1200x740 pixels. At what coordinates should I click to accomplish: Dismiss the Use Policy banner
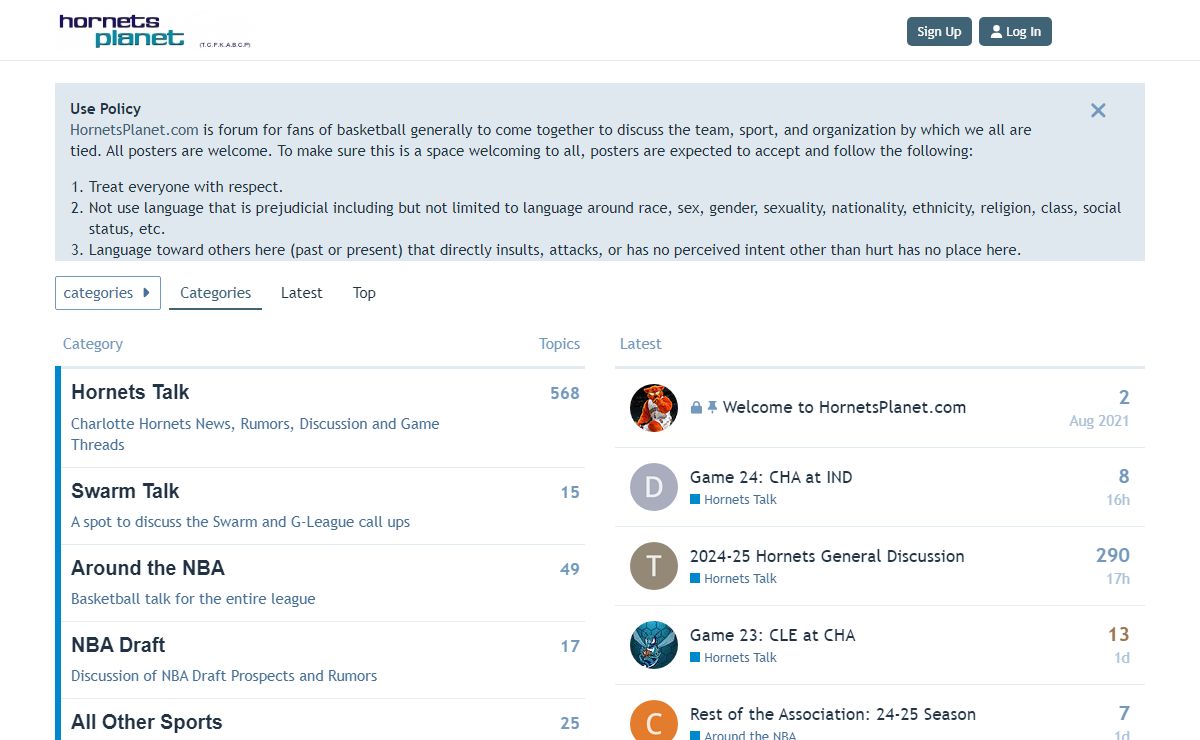1098,110
